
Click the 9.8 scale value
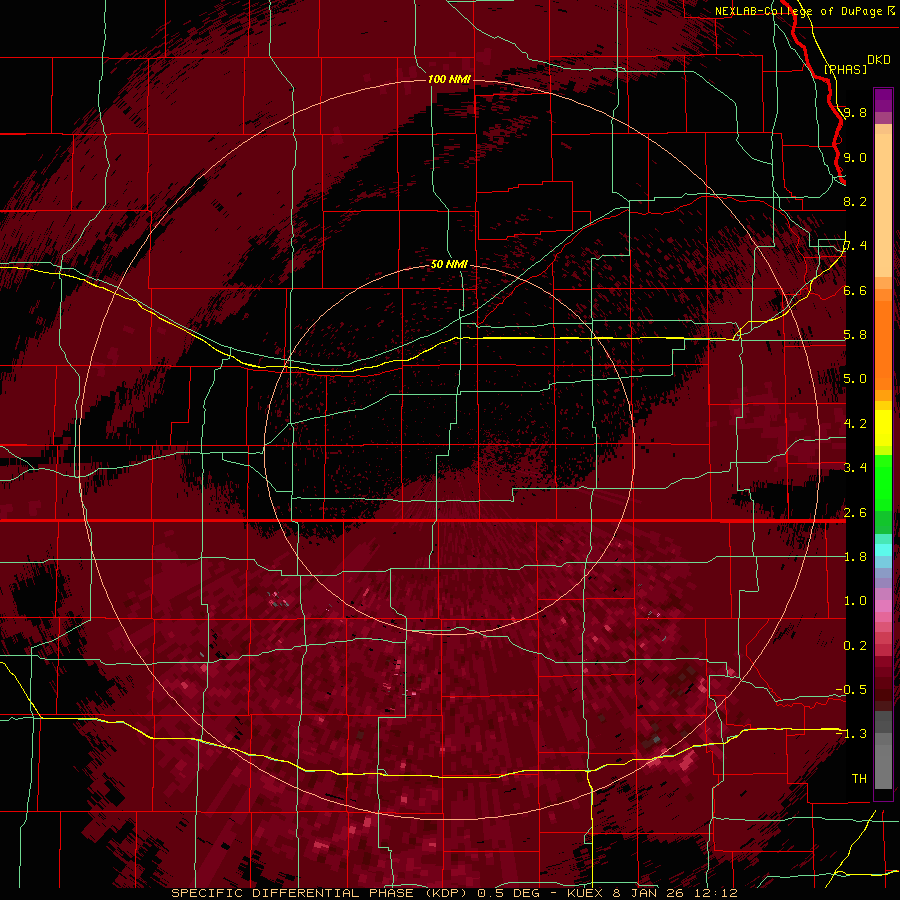click(x=855, y=113)
